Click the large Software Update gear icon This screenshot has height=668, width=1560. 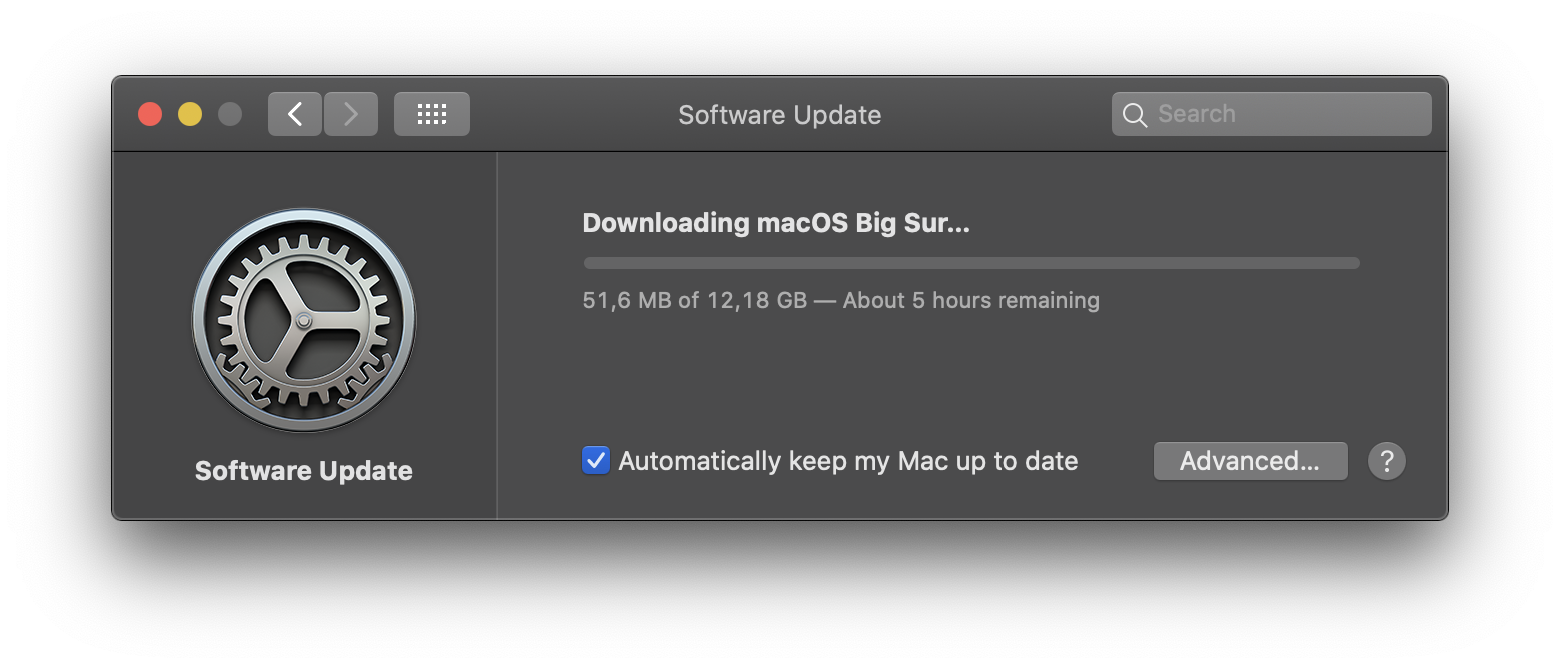(304, 320)
